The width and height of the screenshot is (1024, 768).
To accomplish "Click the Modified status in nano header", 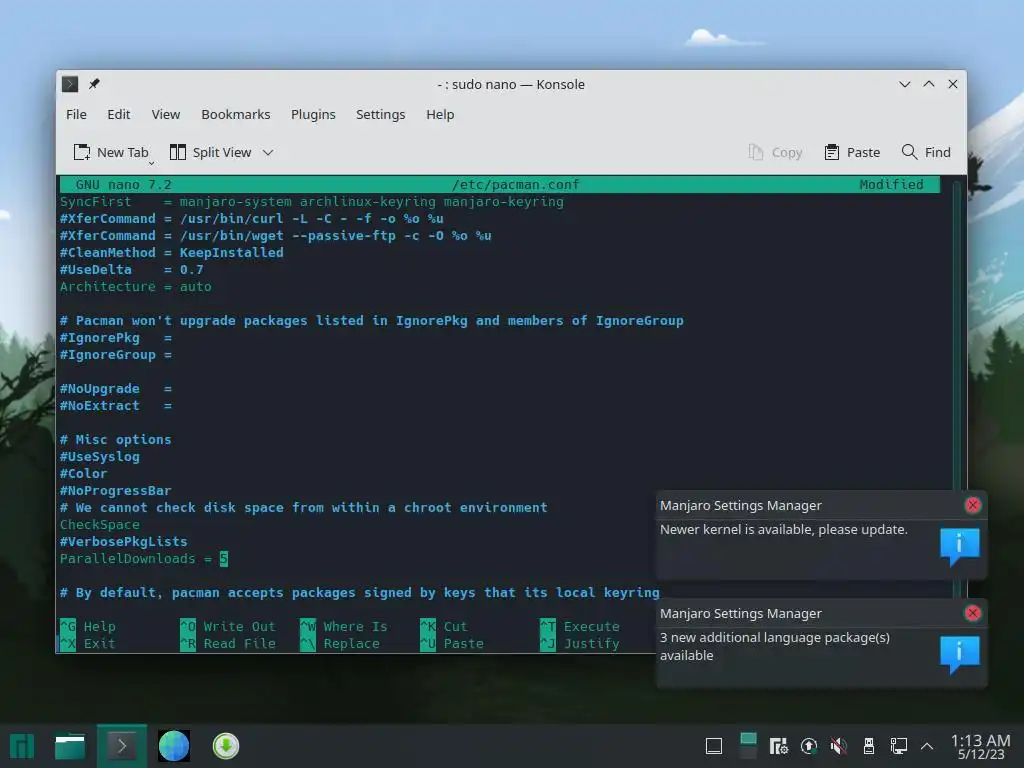I will pyautogui.click(x=891, y=185).
